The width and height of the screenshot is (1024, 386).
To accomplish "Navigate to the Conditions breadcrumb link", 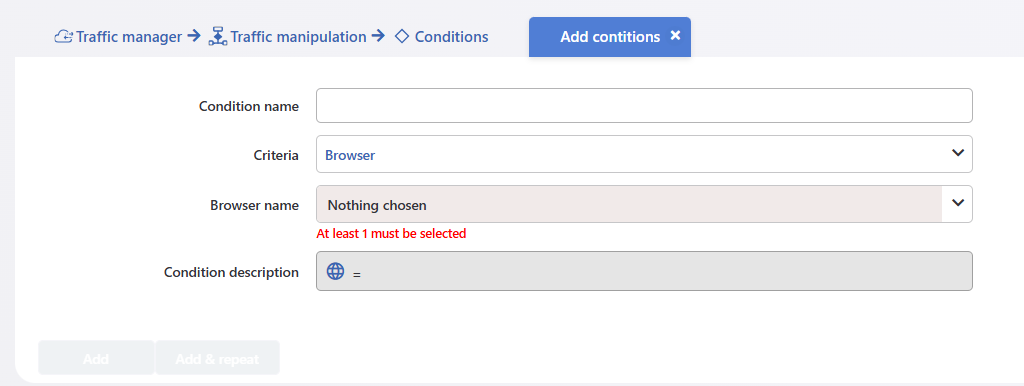I will 451,37.
